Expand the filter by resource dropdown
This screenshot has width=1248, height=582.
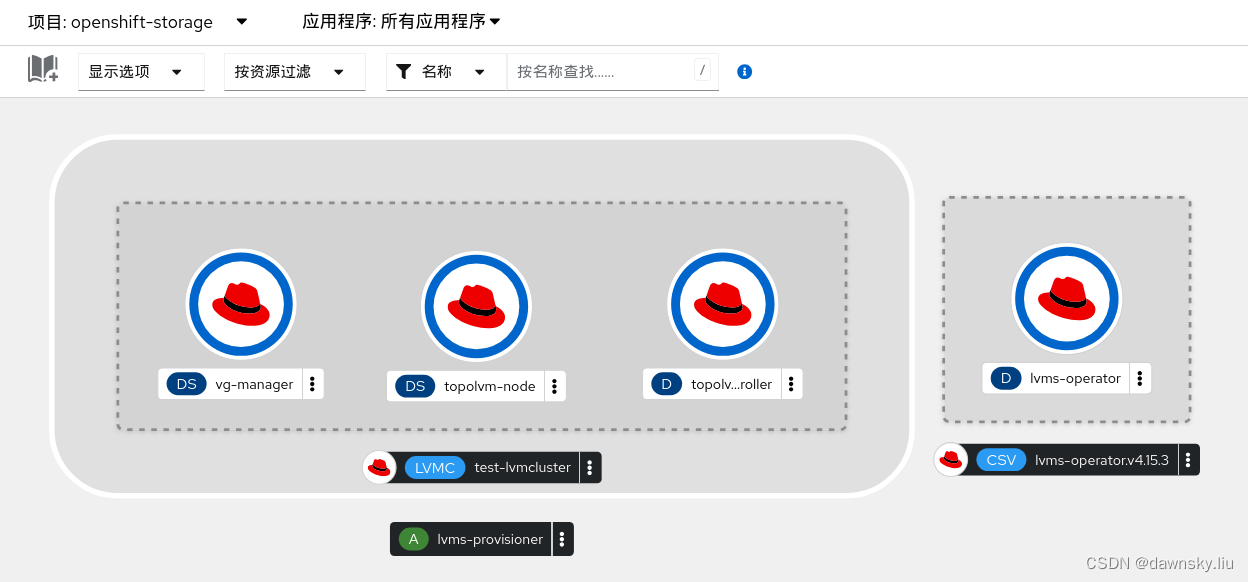294,72
